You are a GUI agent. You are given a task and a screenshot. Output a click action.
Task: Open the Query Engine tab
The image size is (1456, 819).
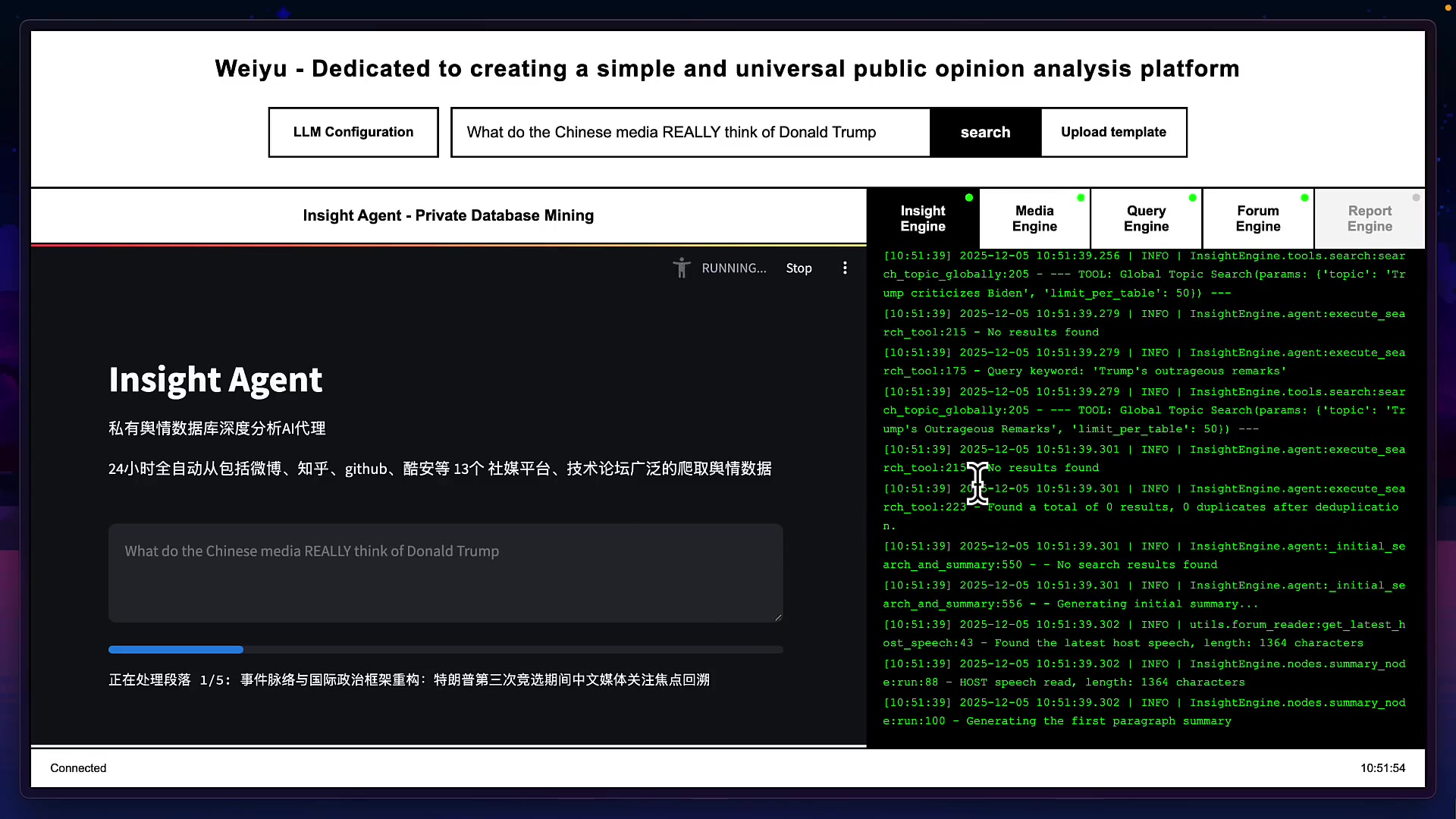1145,218
